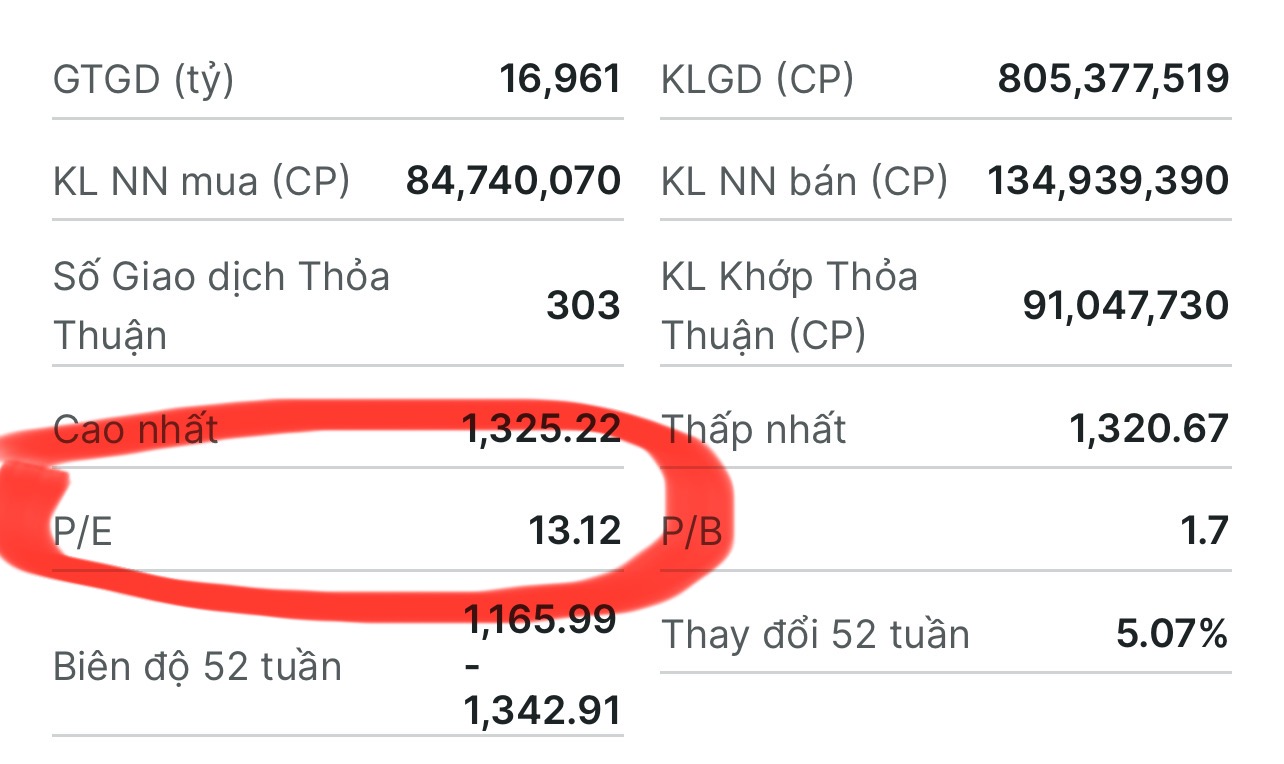This screenshot has height=764, width=1284.
Task: Click the Biên độ 52 tuần label
Action: 197,666
